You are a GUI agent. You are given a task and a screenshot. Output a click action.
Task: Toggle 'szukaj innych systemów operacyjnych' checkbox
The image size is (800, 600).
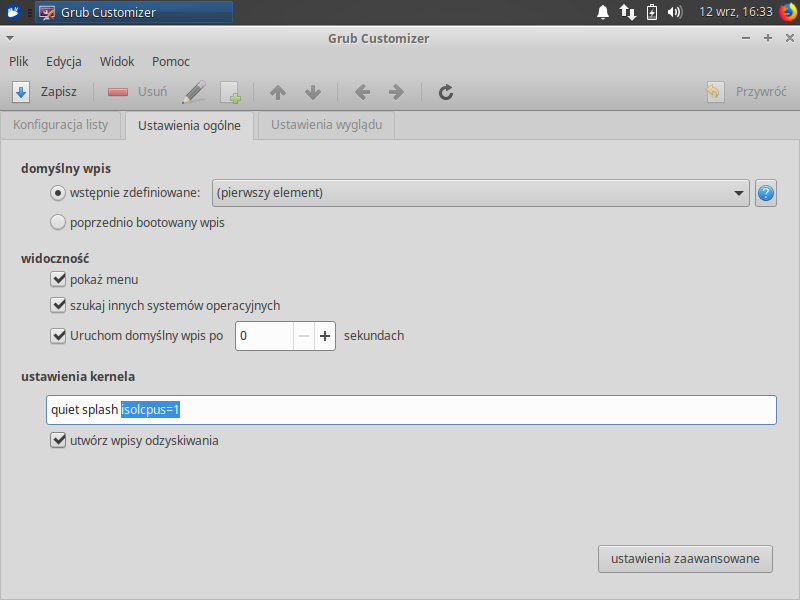point(58,306)
